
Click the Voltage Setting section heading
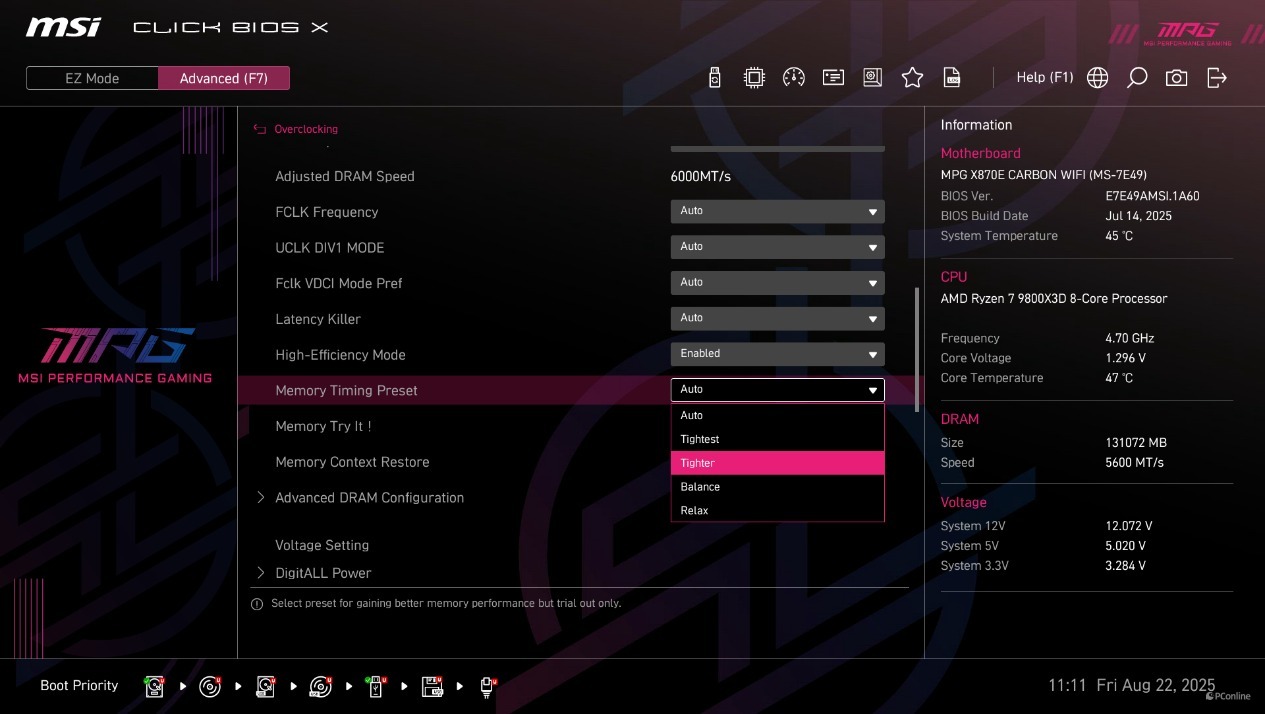tap(322, 545)
